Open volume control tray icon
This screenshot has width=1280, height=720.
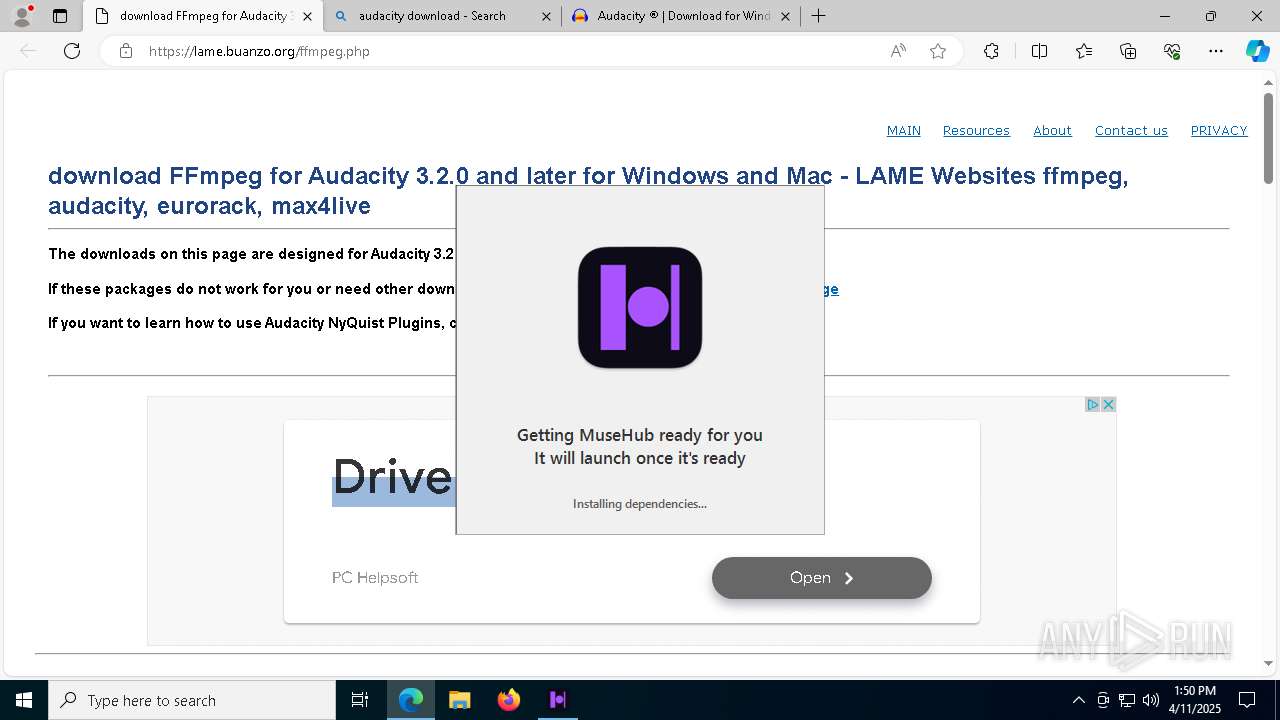tap(1151, 700)
